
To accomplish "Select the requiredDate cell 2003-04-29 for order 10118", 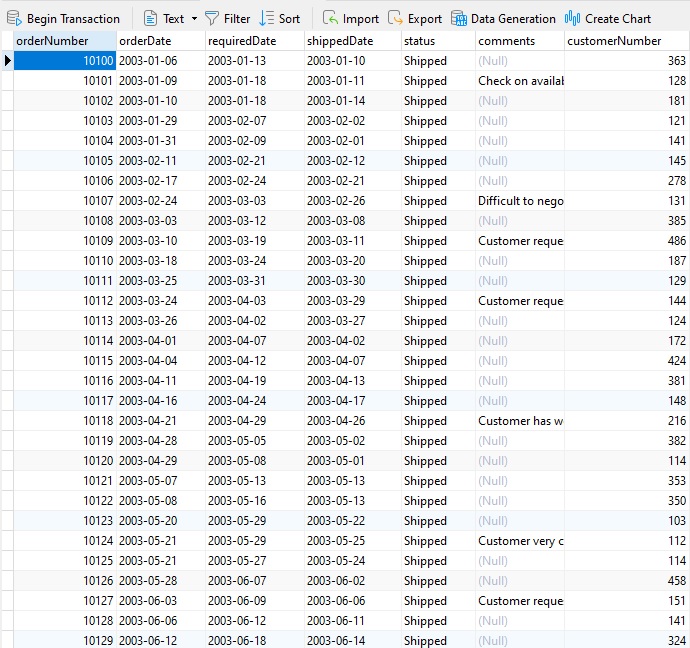I will 254,421.
